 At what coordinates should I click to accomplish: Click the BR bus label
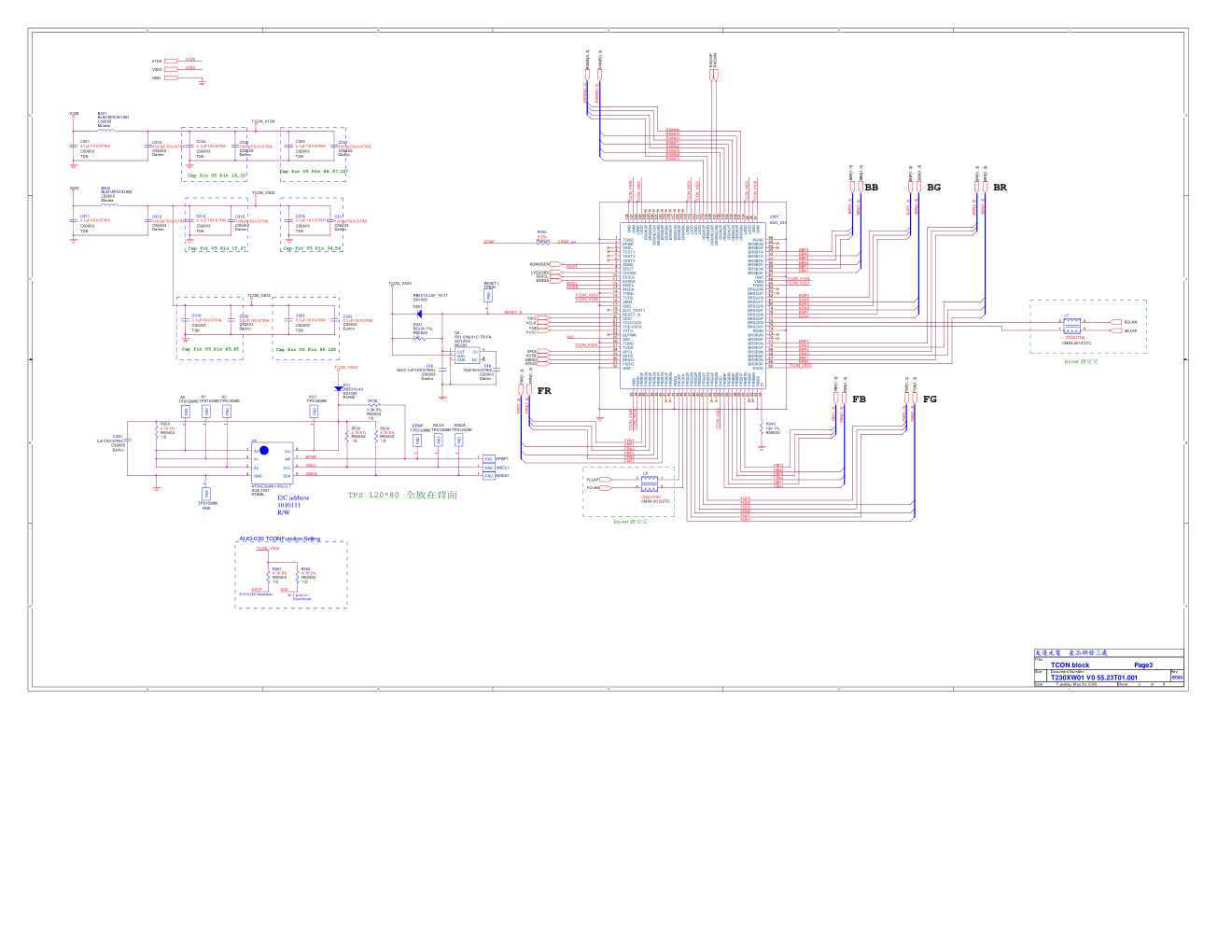pyautogui.click(x=1000, y=188)
